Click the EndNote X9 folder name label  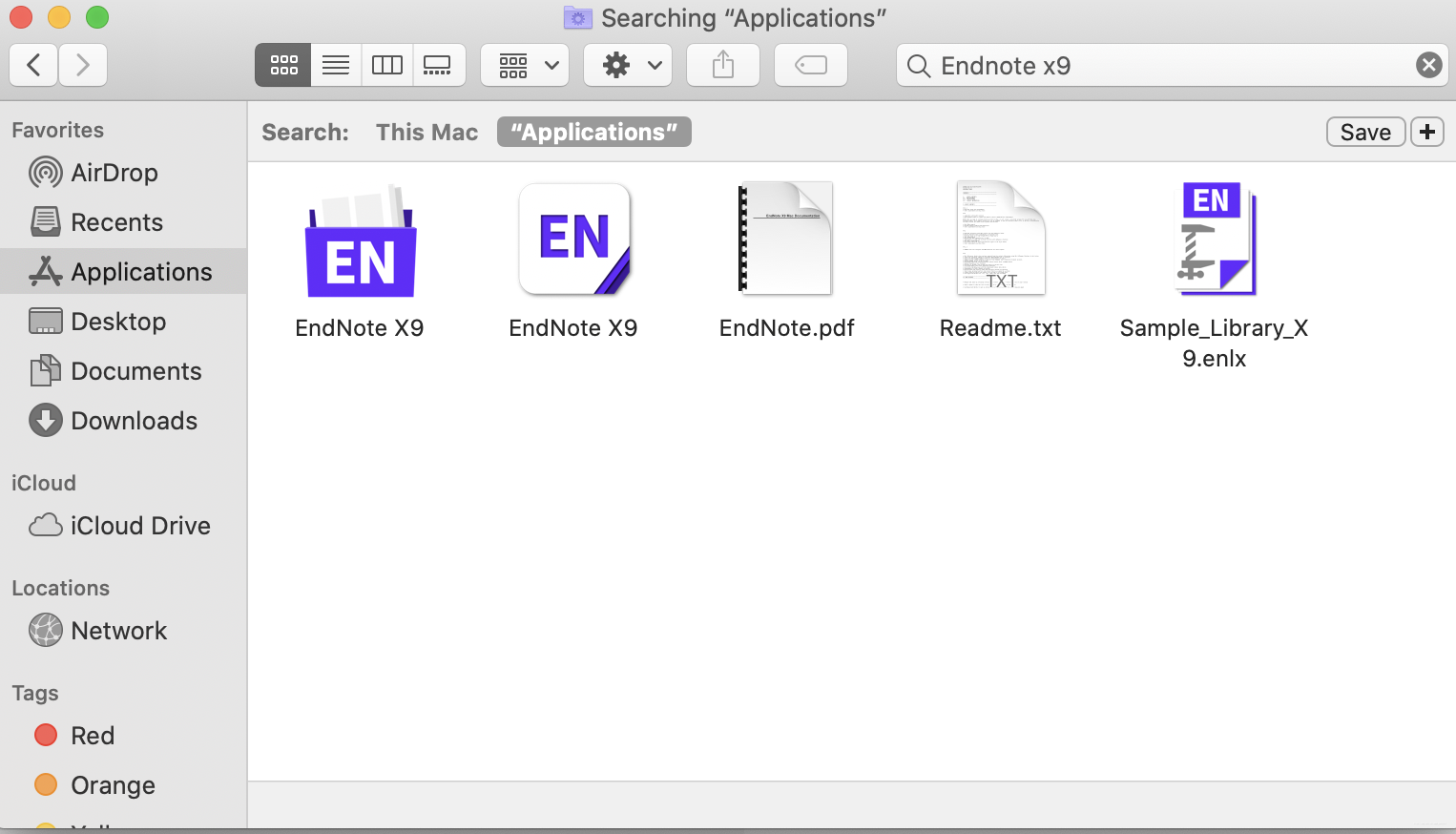pos(360,328)
